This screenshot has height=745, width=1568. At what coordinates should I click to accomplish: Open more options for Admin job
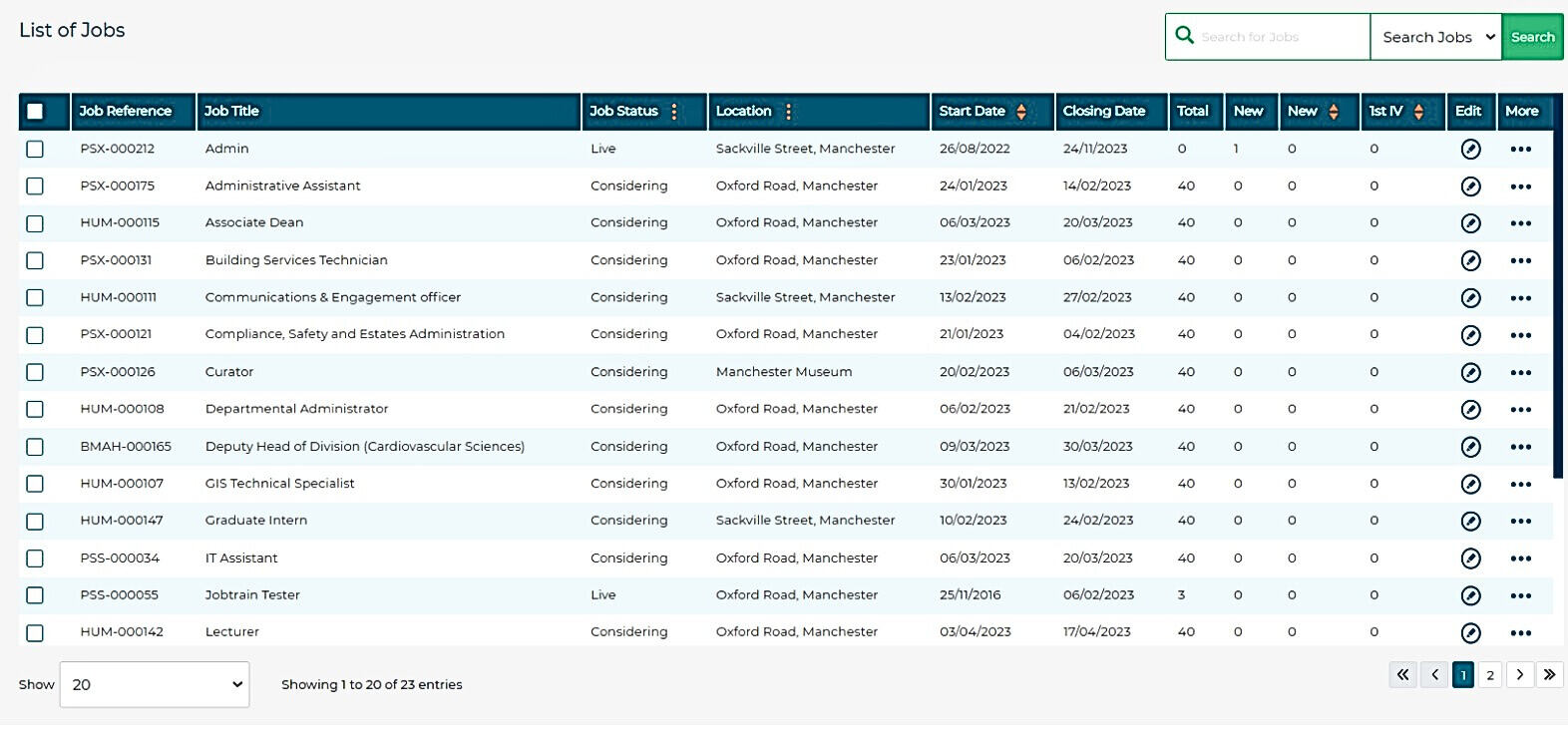pyautogui.click(x=1520, y=150)
